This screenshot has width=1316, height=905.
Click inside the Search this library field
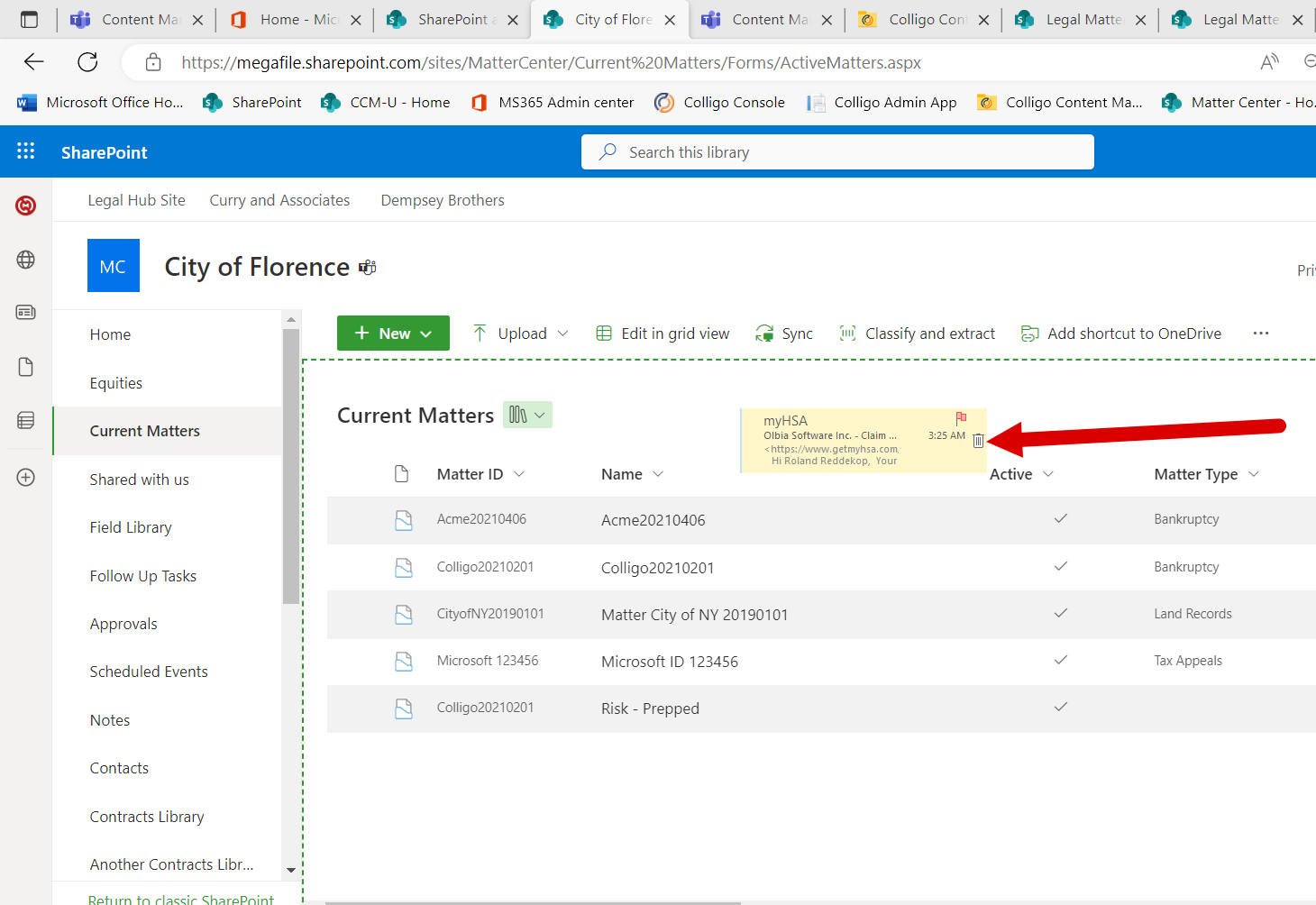click(x=836, y=151)
